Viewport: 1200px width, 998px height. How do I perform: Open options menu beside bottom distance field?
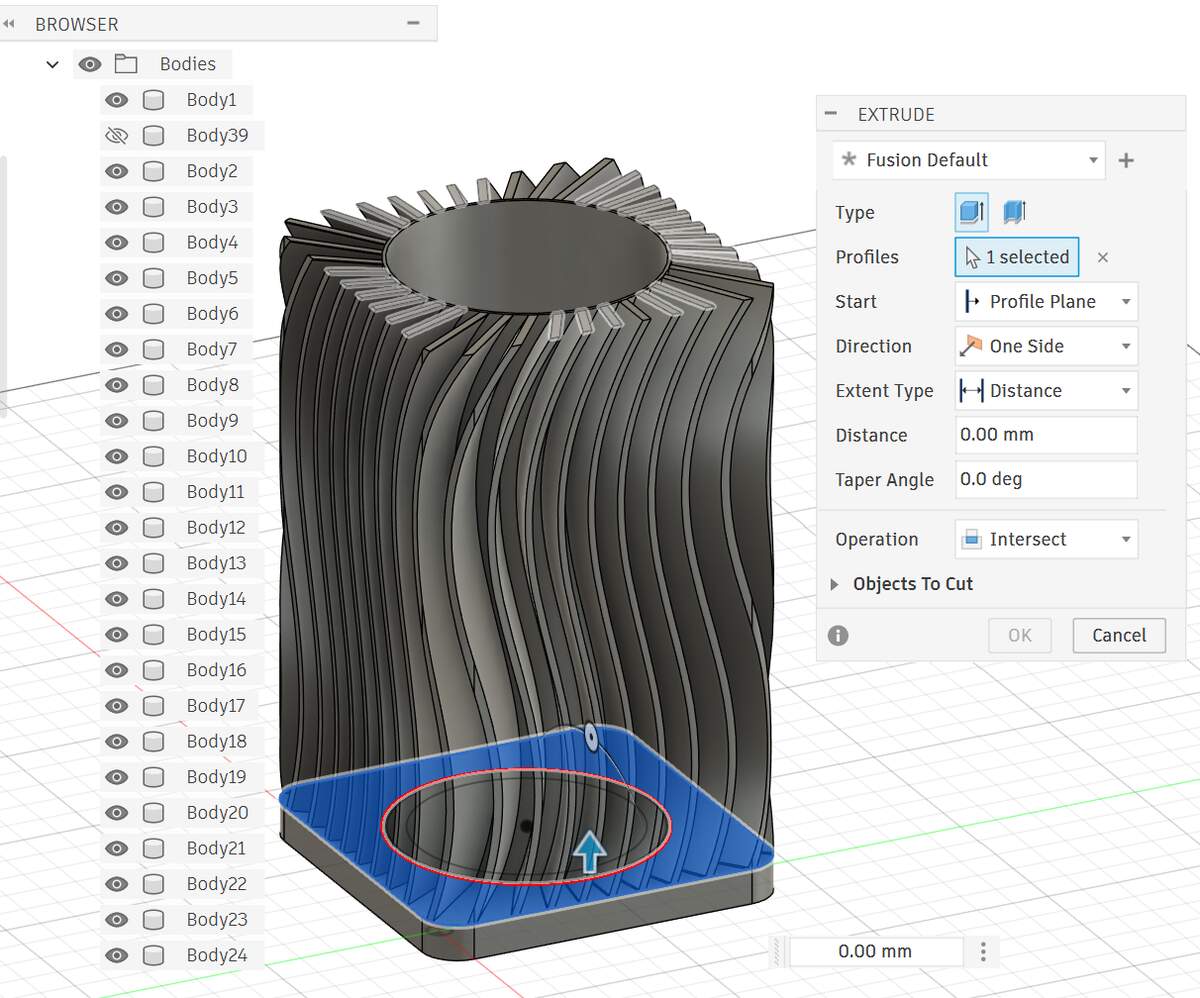[983, 951]
